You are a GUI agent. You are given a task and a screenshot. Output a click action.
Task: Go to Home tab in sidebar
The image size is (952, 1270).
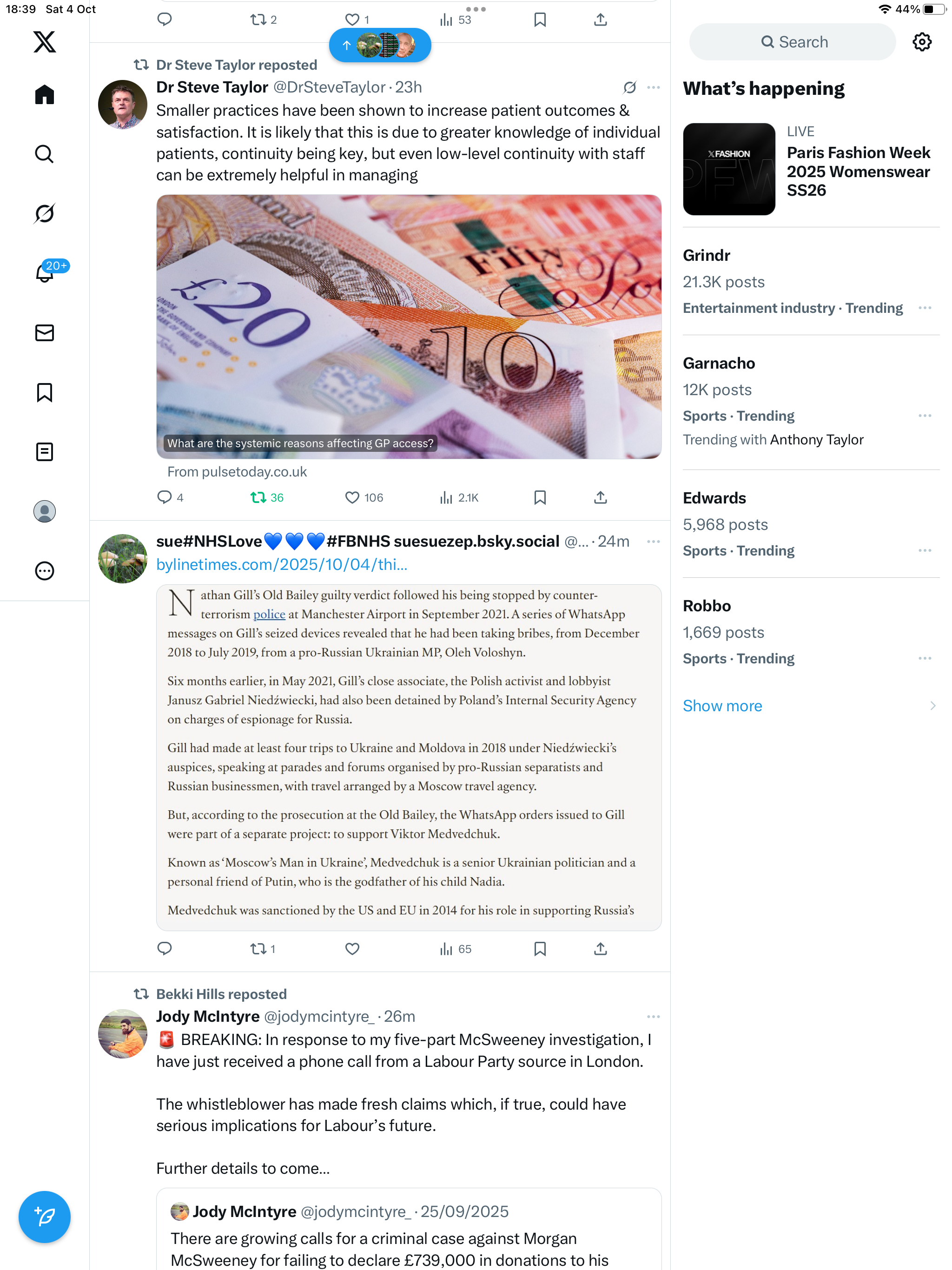[44, 95]
